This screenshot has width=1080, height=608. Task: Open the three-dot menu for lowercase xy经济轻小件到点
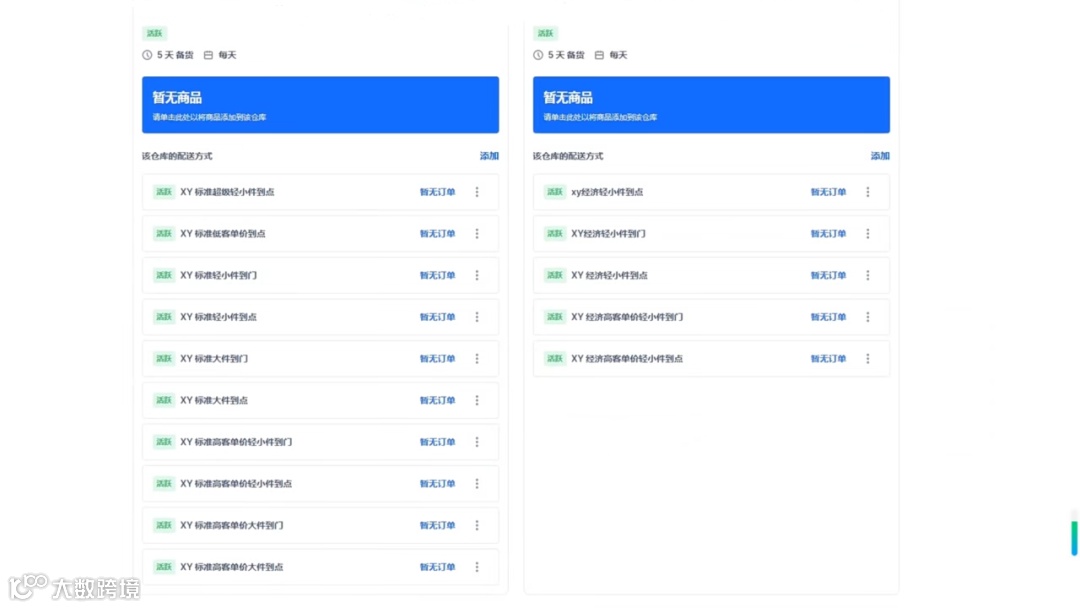(868, 192)
